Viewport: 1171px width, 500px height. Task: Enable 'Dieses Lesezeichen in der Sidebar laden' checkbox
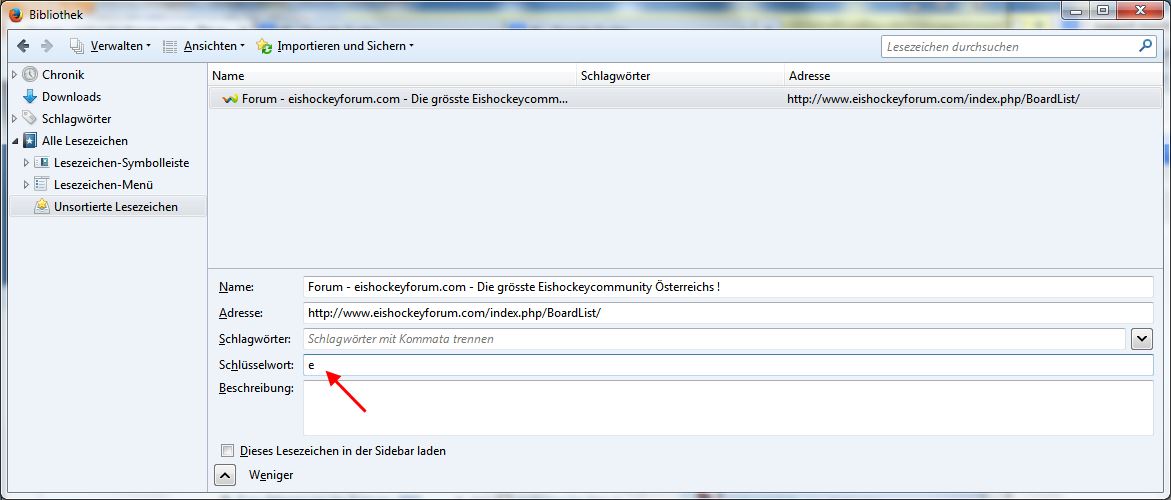(228, 451)
